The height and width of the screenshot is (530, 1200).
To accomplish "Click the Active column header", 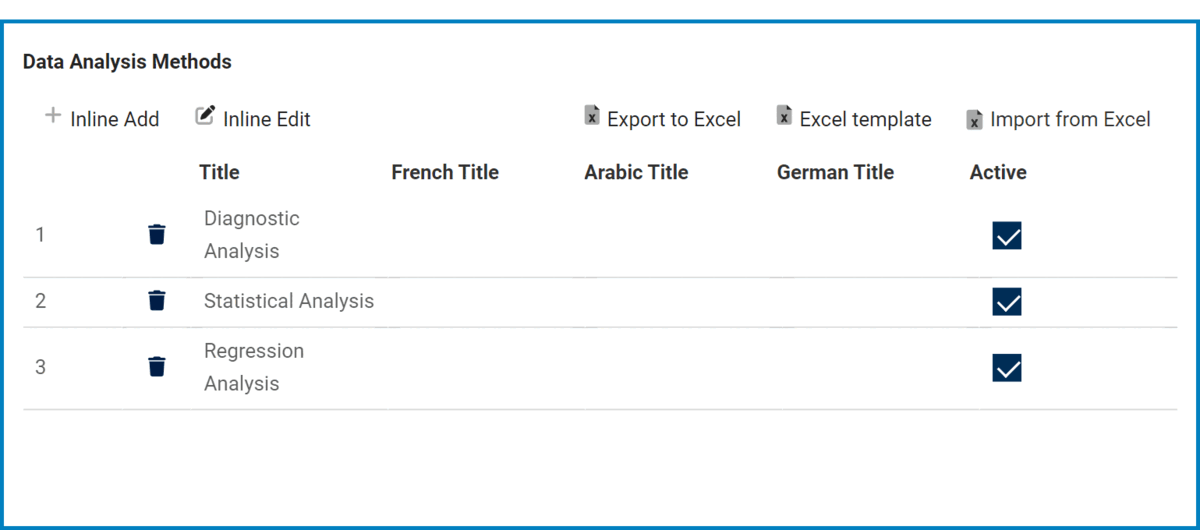I will 998,172.
